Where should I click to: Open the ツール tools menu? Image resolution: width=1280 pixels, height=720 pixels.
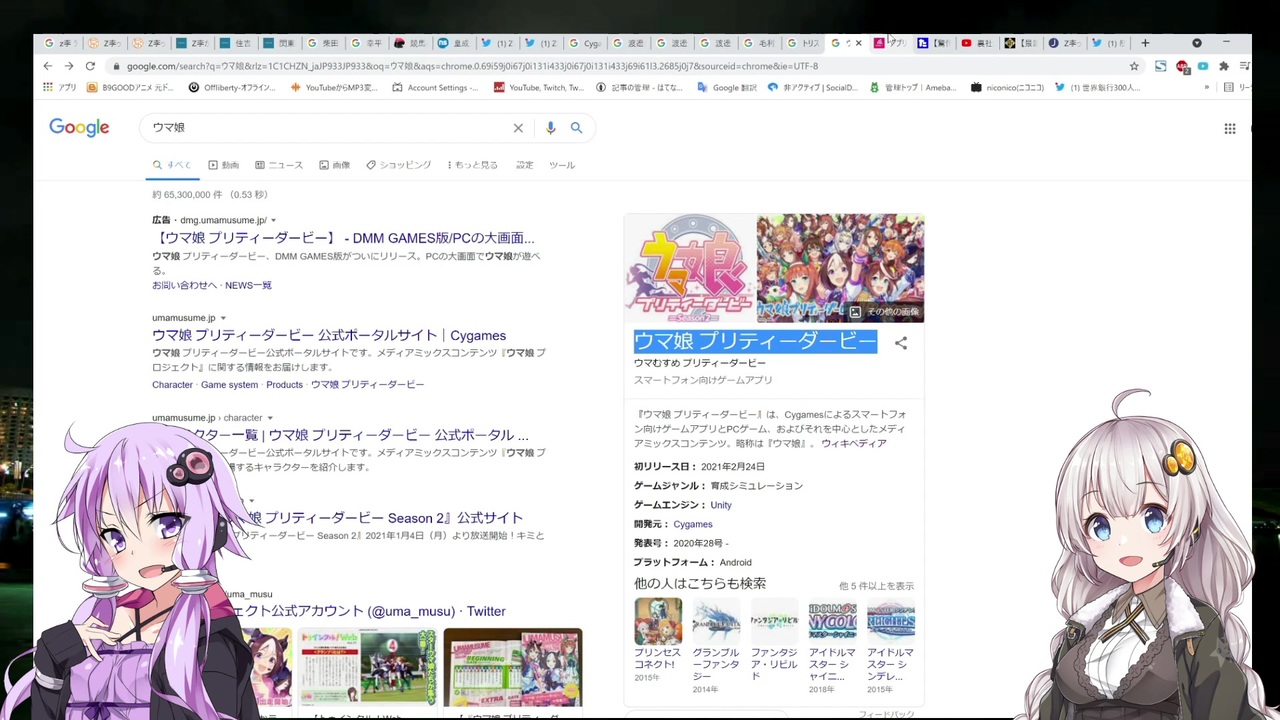(562, 165)
